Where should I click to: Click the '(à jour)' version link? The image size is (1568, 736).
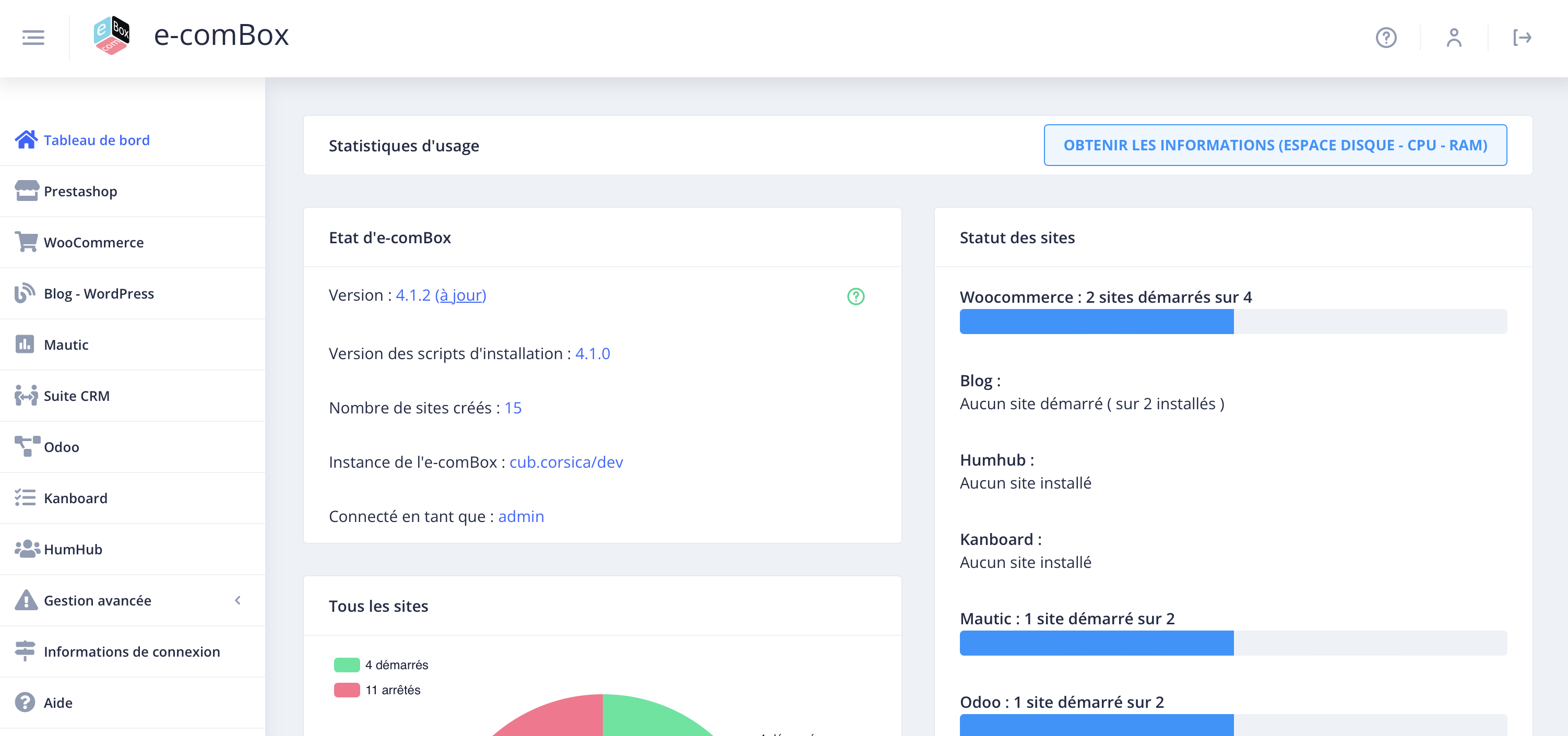[x=460, y=295]
